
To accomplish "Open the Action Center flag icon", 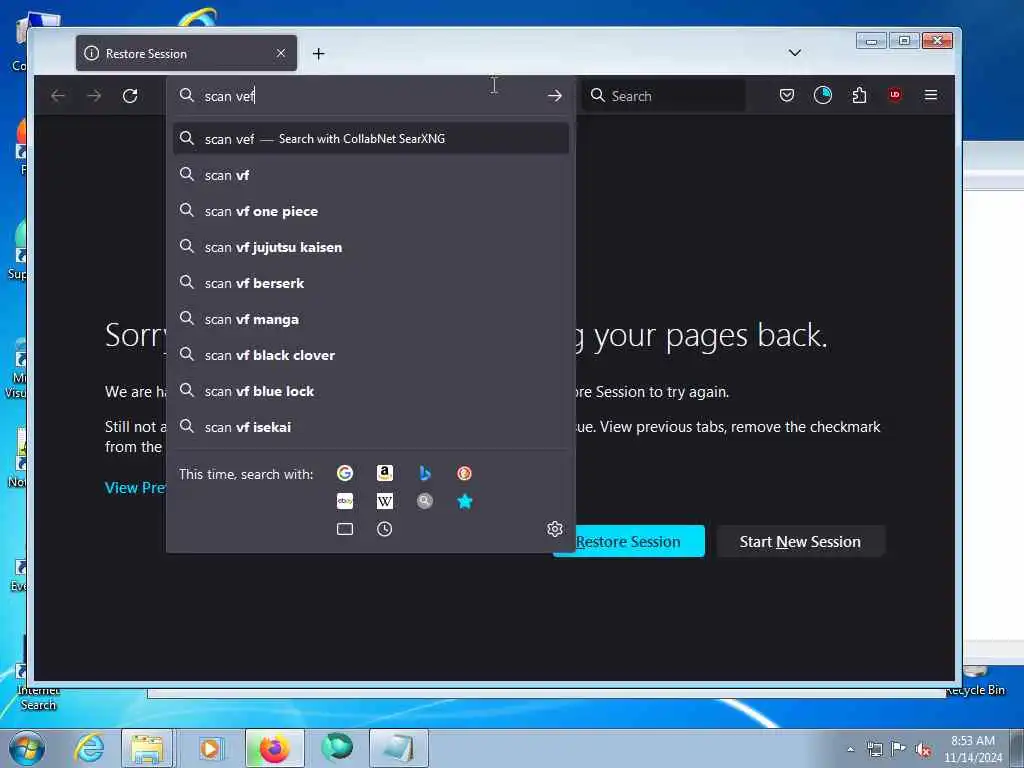I will pos(899,749).
